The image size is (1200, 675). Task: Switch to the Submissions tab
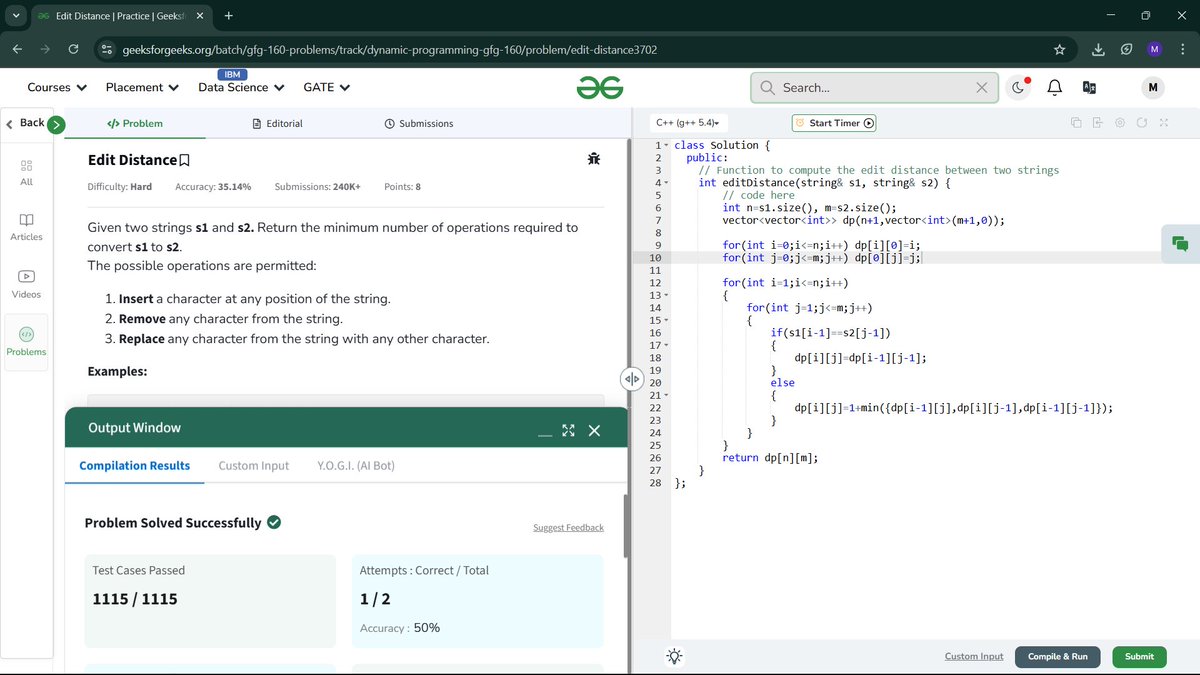pos(418,123)
